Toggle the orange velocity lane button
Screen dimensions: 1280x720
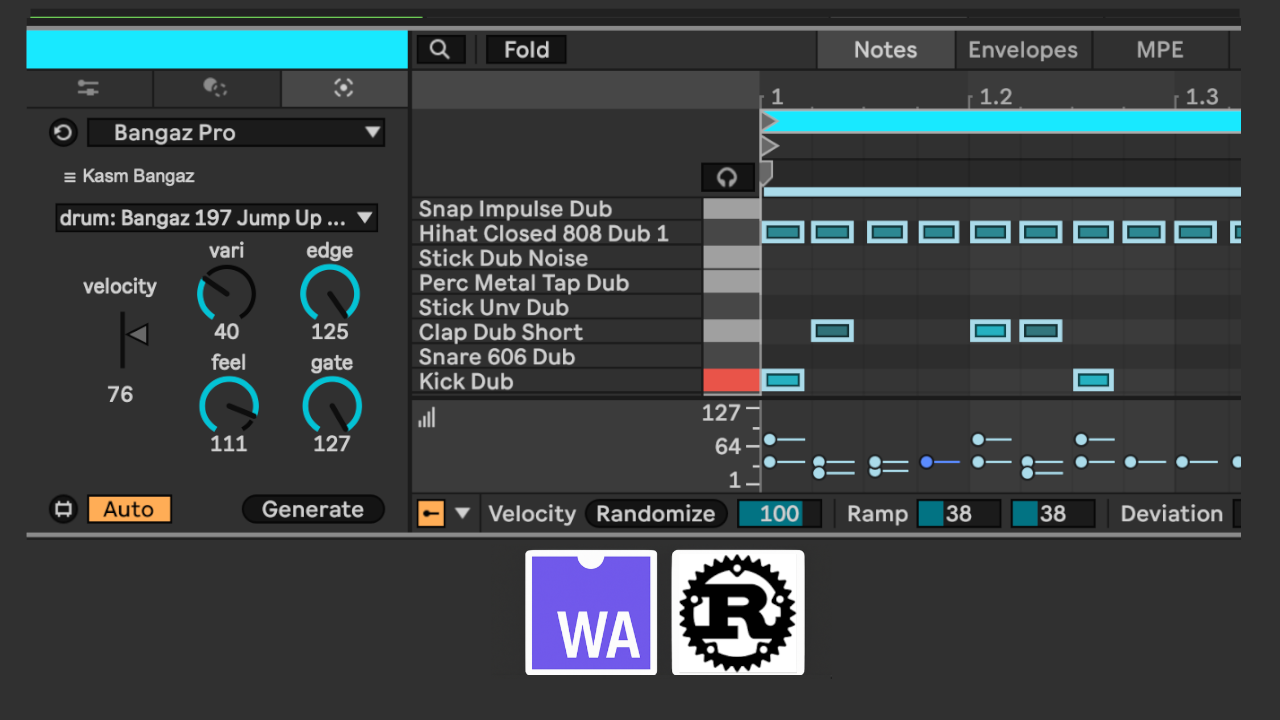pos(430,514)
